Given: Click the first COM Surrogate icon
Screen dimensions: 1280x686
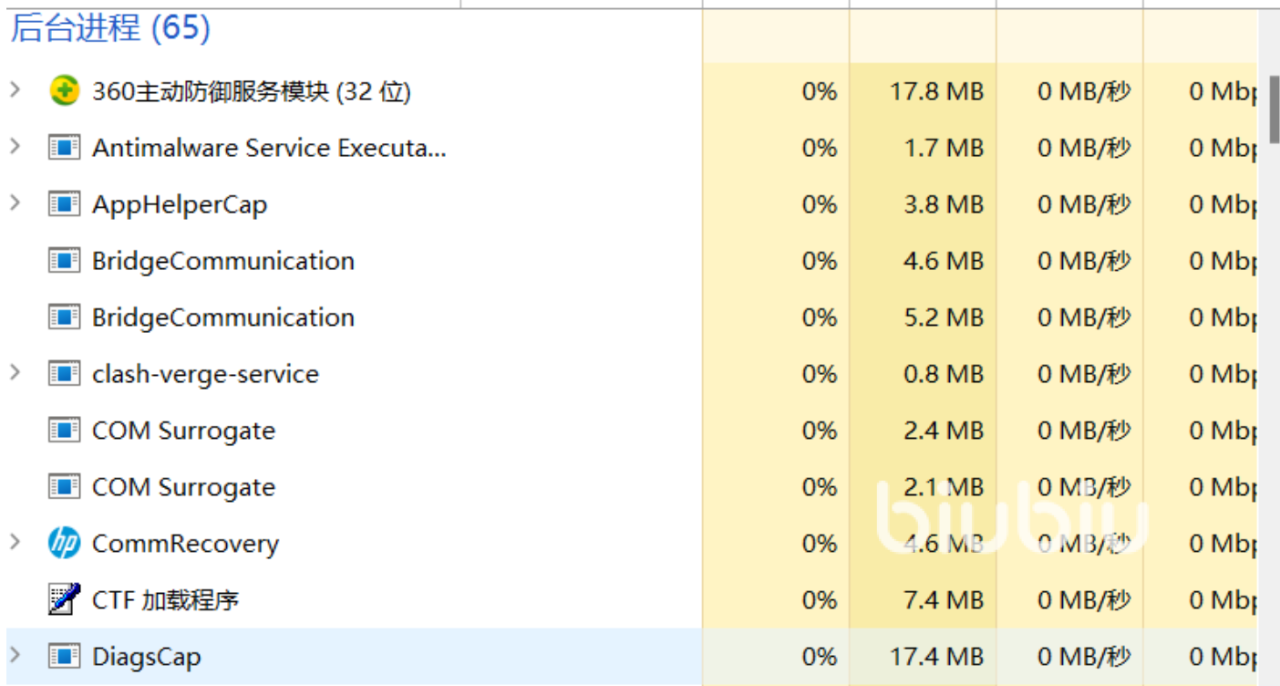Looking at the screenshot, I should (x=64, y=430).
